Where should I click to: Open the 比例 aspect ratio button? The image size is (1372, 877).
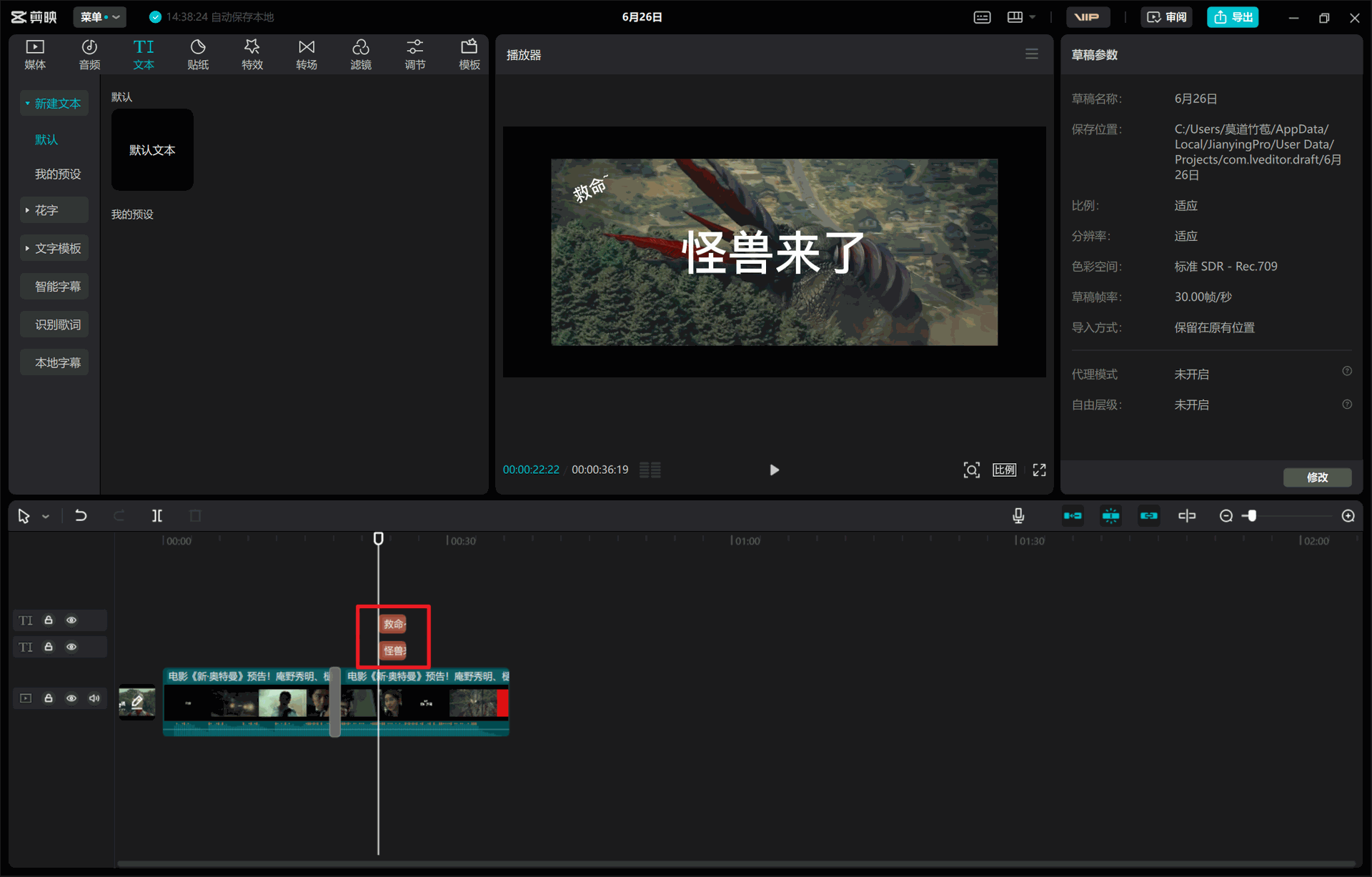(1004, 470)
